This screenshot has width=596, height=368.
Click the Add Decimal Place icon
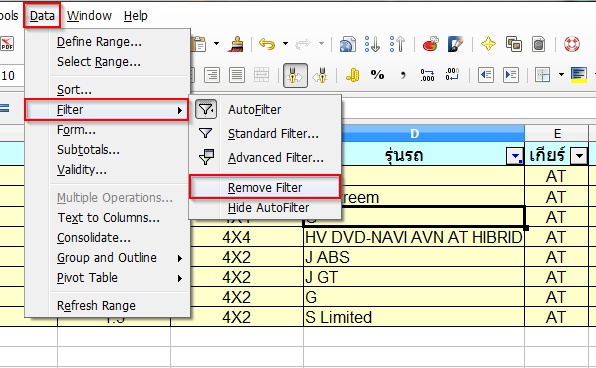click(x=427, y=75)
